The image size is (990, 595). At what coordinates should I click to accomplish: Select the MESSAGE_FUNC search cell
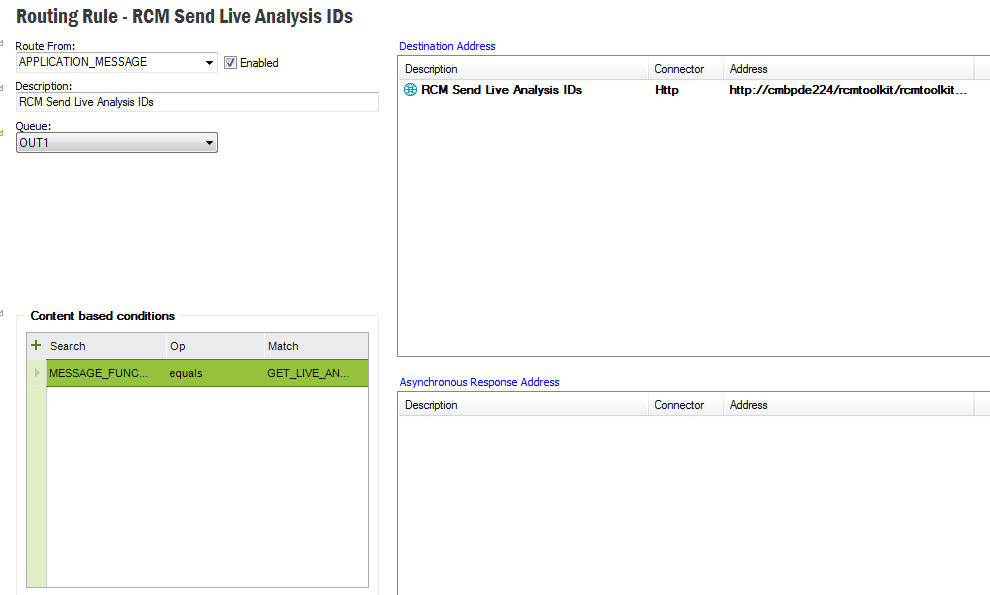coord(105,373)
